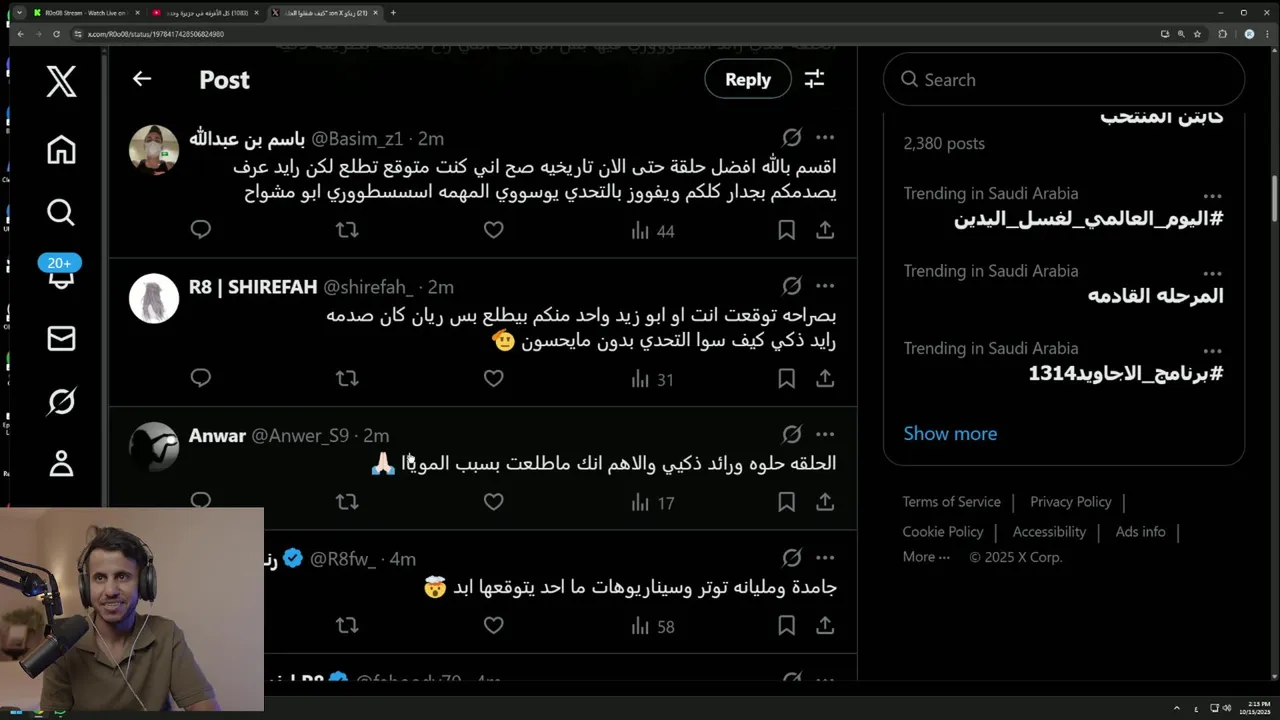Open Basim_z1 profile avatar
The width and height of the screenshot is (1280, 720).
click(x=154, y=150)
